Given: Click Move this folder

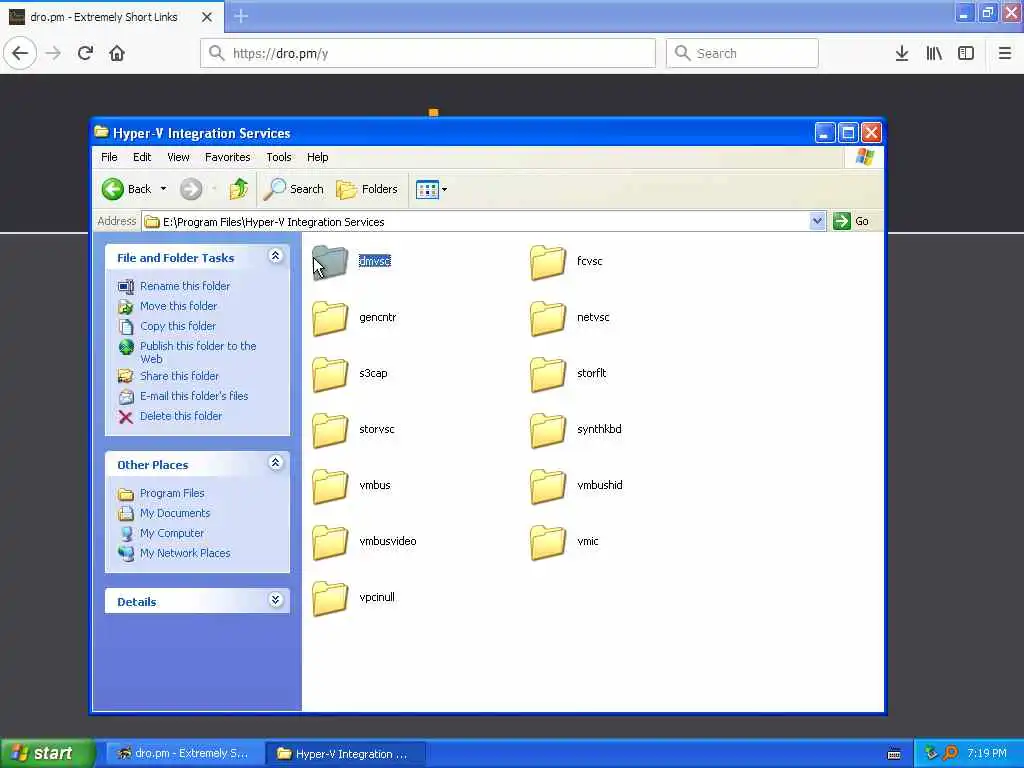Looking at the screenshot, I should point(178,306).
